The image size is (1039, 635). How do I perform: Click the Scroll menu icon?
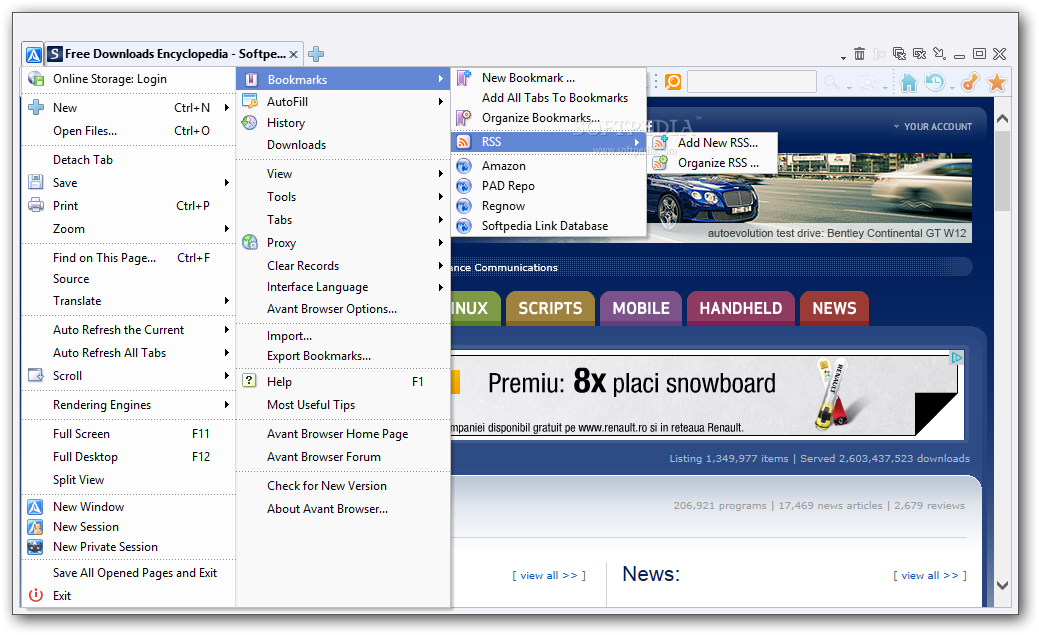click(36, 376)
